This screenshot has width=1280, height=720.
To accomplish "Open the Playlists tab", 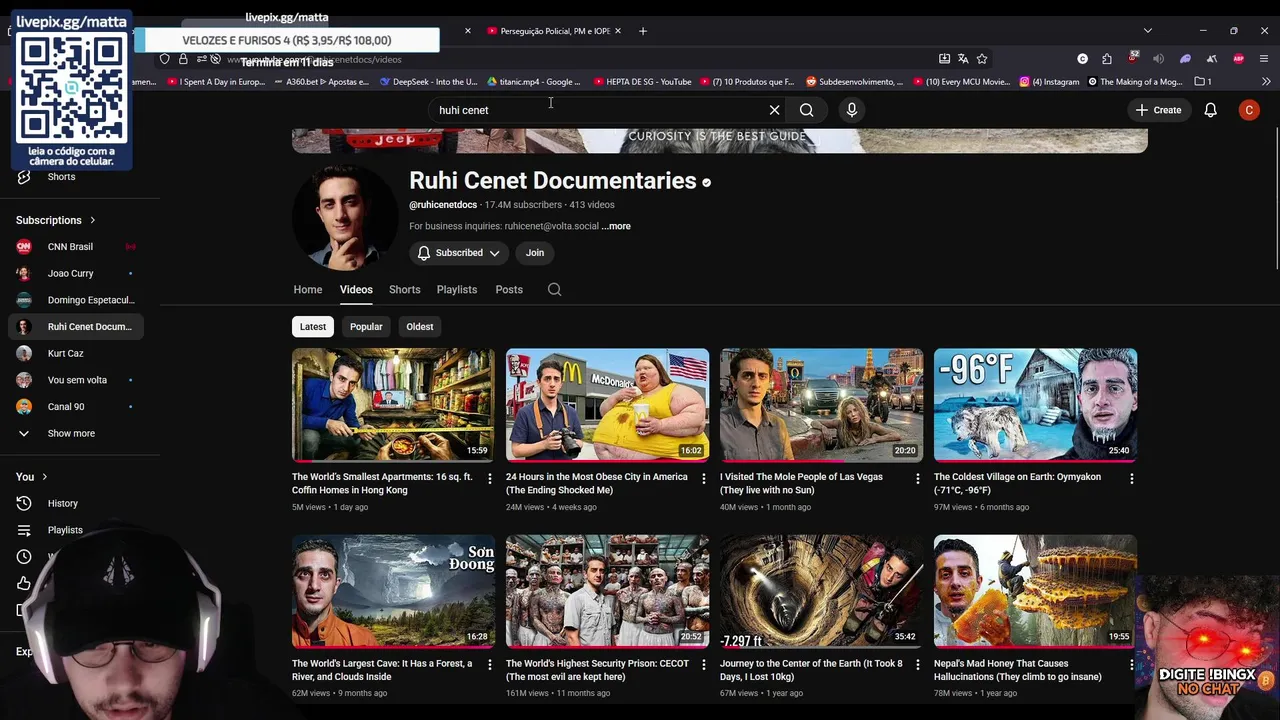I will pyautogui.click(x=457, y=290).
